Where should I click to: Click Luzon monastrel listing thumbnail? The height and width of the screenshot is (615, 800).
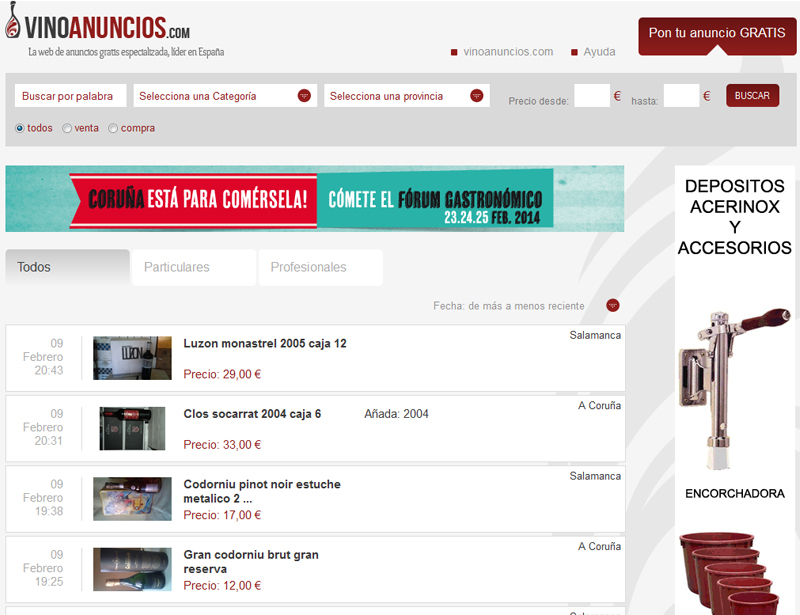tap(132, 358)
